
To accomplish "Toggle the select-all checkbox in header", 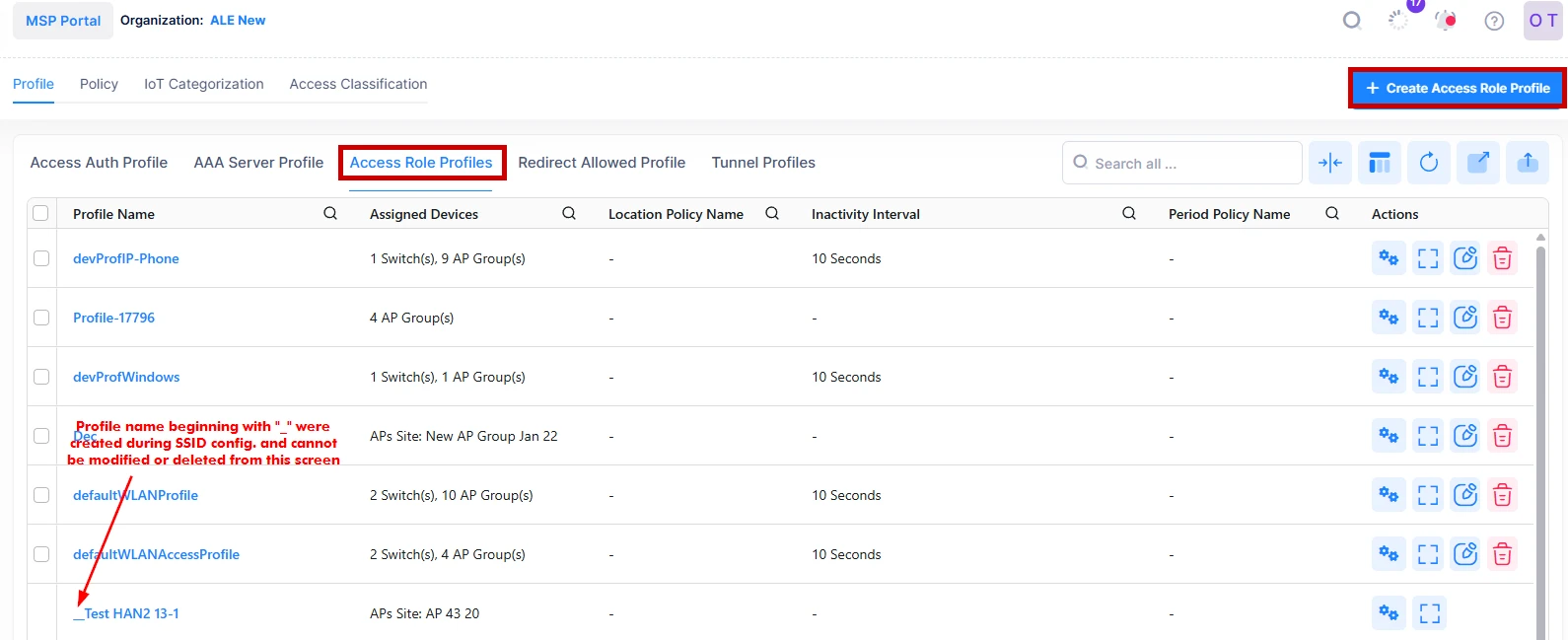I will [40, 213].
